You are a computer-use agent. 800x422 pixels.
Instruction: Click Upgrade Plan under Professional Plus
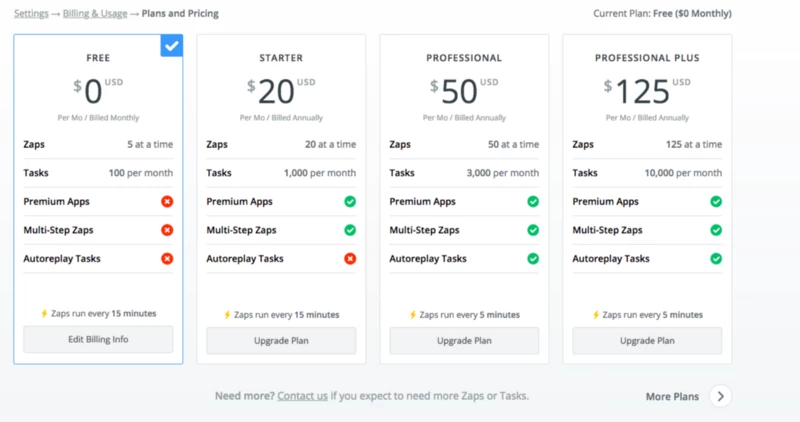(x=647, y=340)
